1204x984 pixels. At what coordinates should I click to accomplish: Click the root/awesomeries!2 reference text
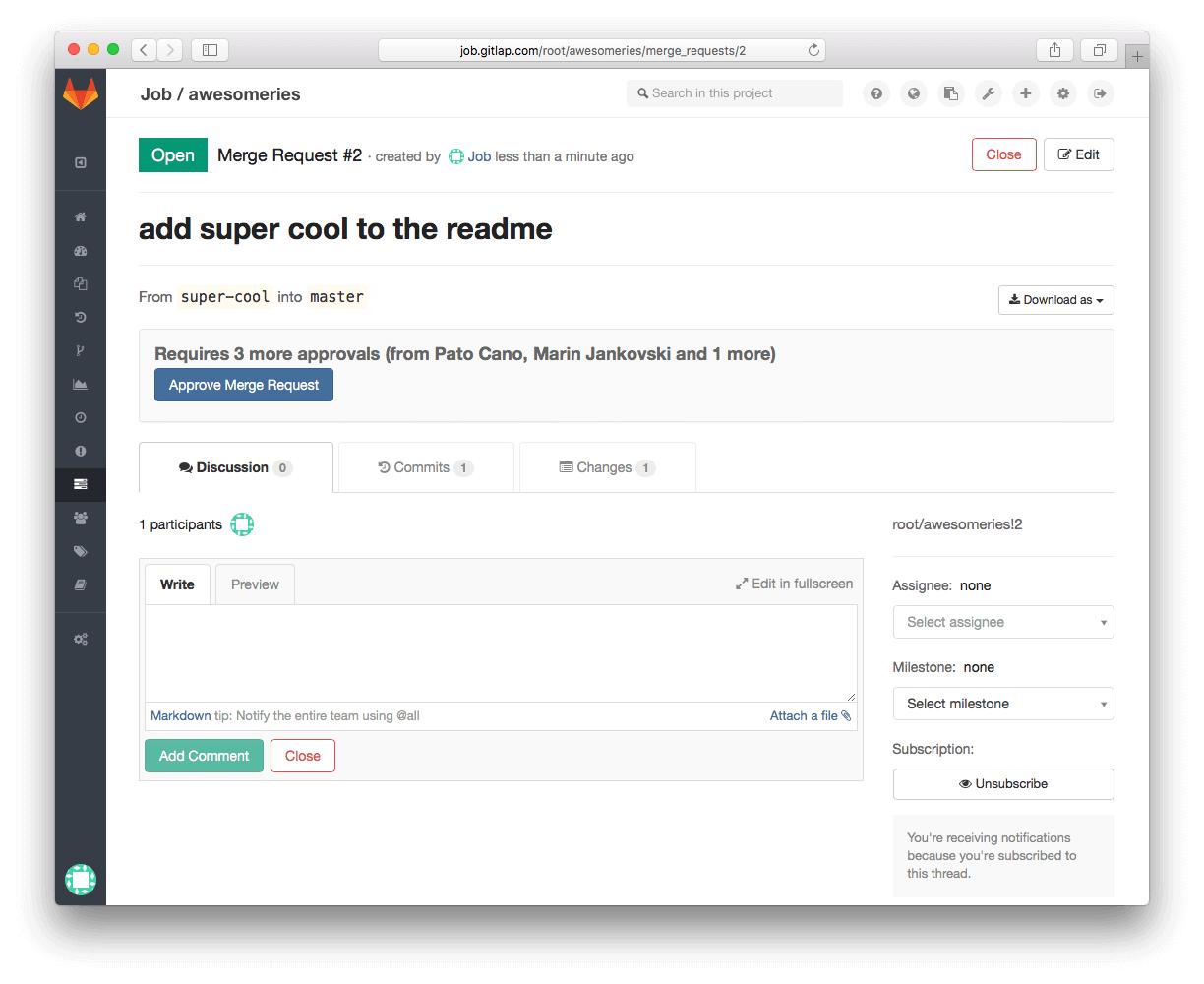pyautogui.click(x=957, y=524)
